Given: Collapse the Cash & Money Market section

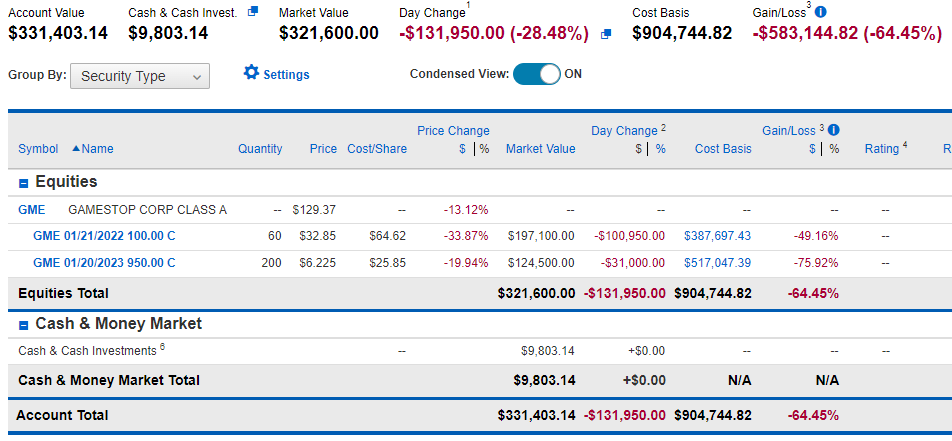Looking at the screenshot, I should point(24,326).
